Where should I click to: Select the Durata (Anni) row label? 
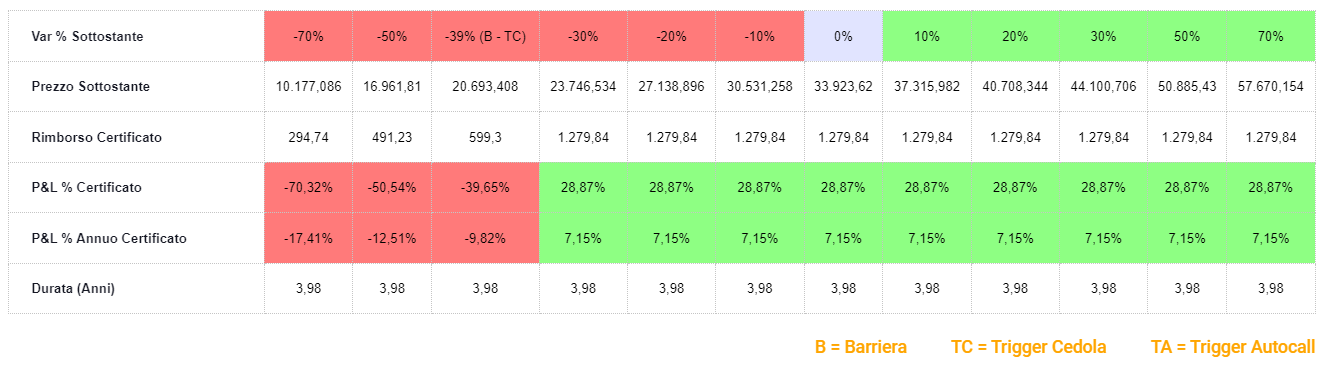(x=73, y=288)
